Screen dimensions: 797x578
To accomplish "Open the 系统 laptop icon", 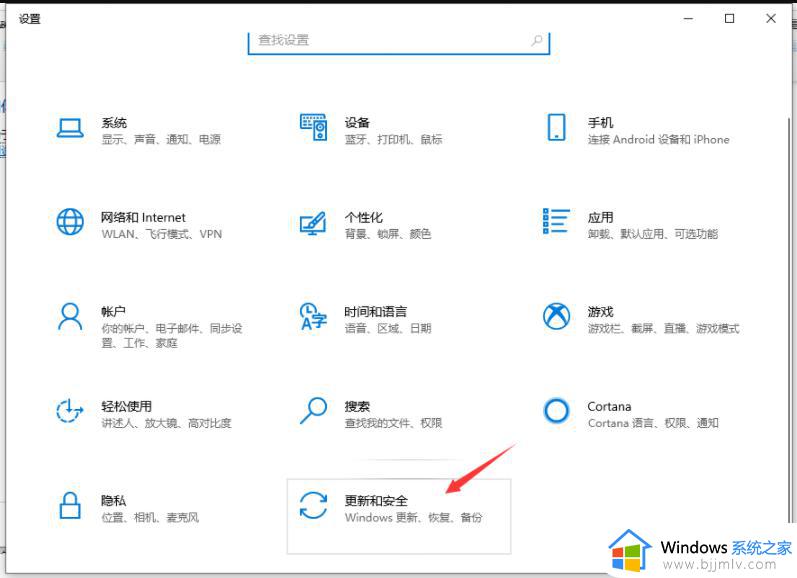I will coord(70,129).
